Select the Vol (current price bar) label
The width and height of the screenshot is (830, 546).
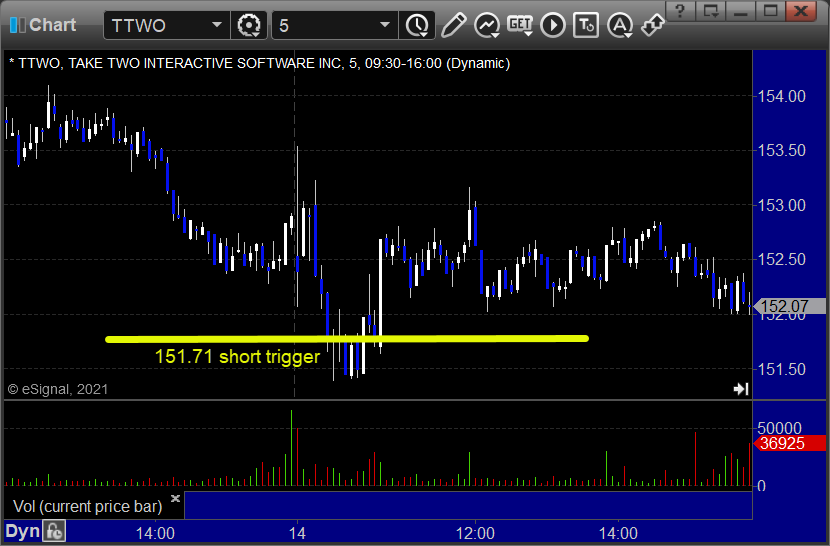pyautogui.click(x=87, y=506)
